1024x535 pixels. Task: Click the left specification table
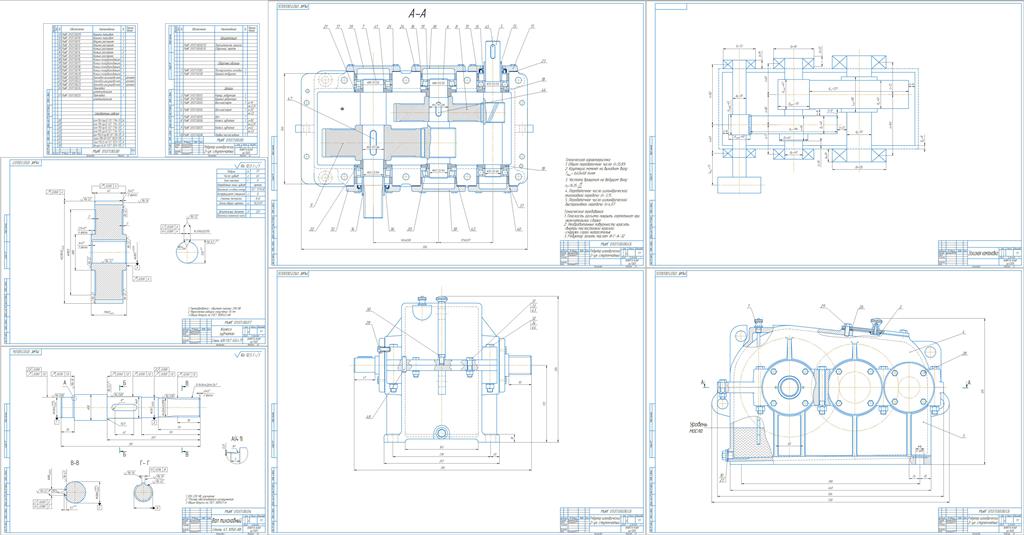[90, 90]
